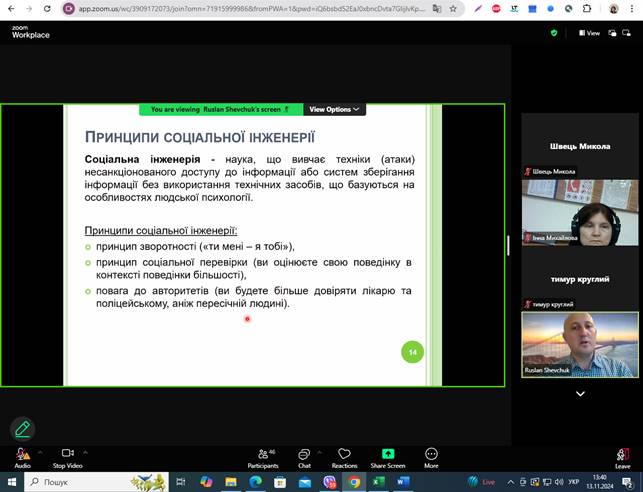643x492 pixels.
Task: Open the Participants panel
Action: click(x=262, y=454)
